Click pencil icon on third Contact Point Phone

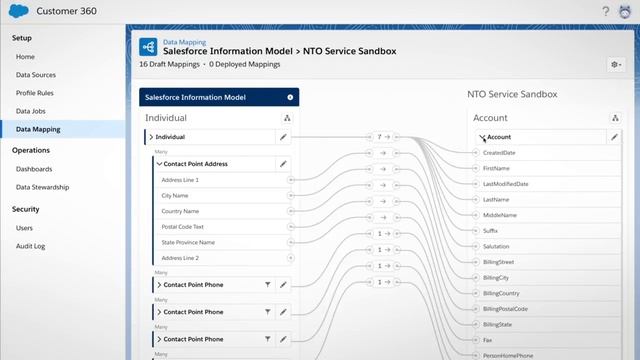tap(283, 339)
